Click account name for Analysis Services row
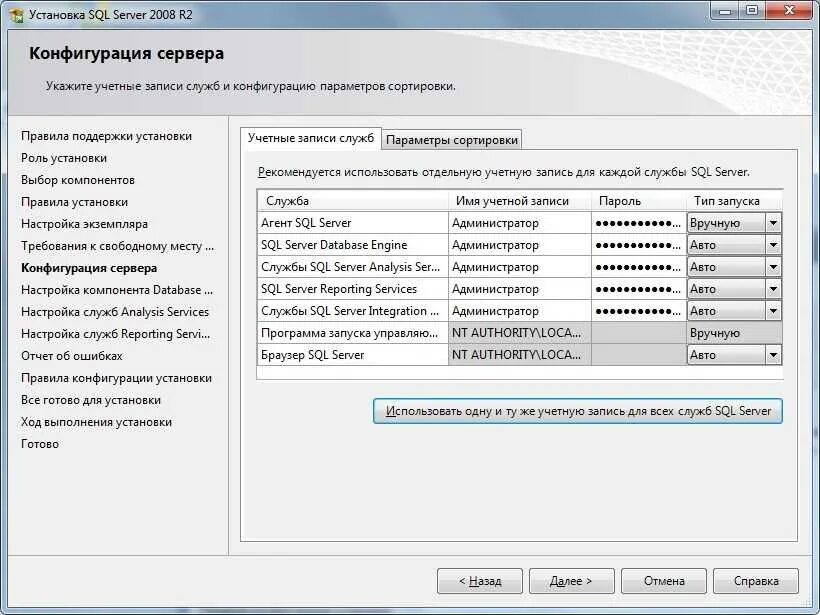This screenshot has height=615, width=820. click(x=520, y=267)
